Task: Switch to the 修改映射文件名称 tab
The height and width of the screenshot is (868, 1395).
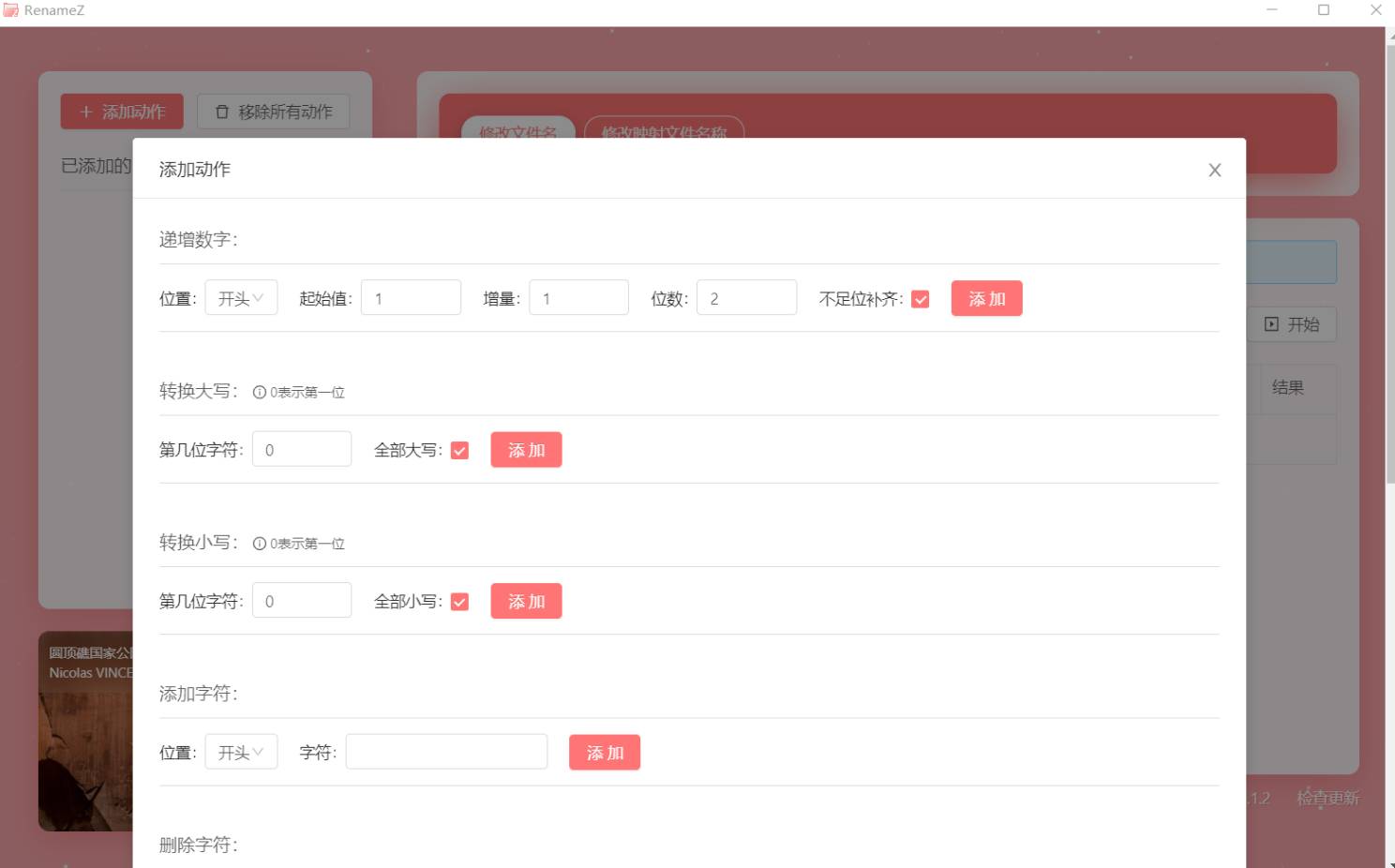Action: point(664,128)
